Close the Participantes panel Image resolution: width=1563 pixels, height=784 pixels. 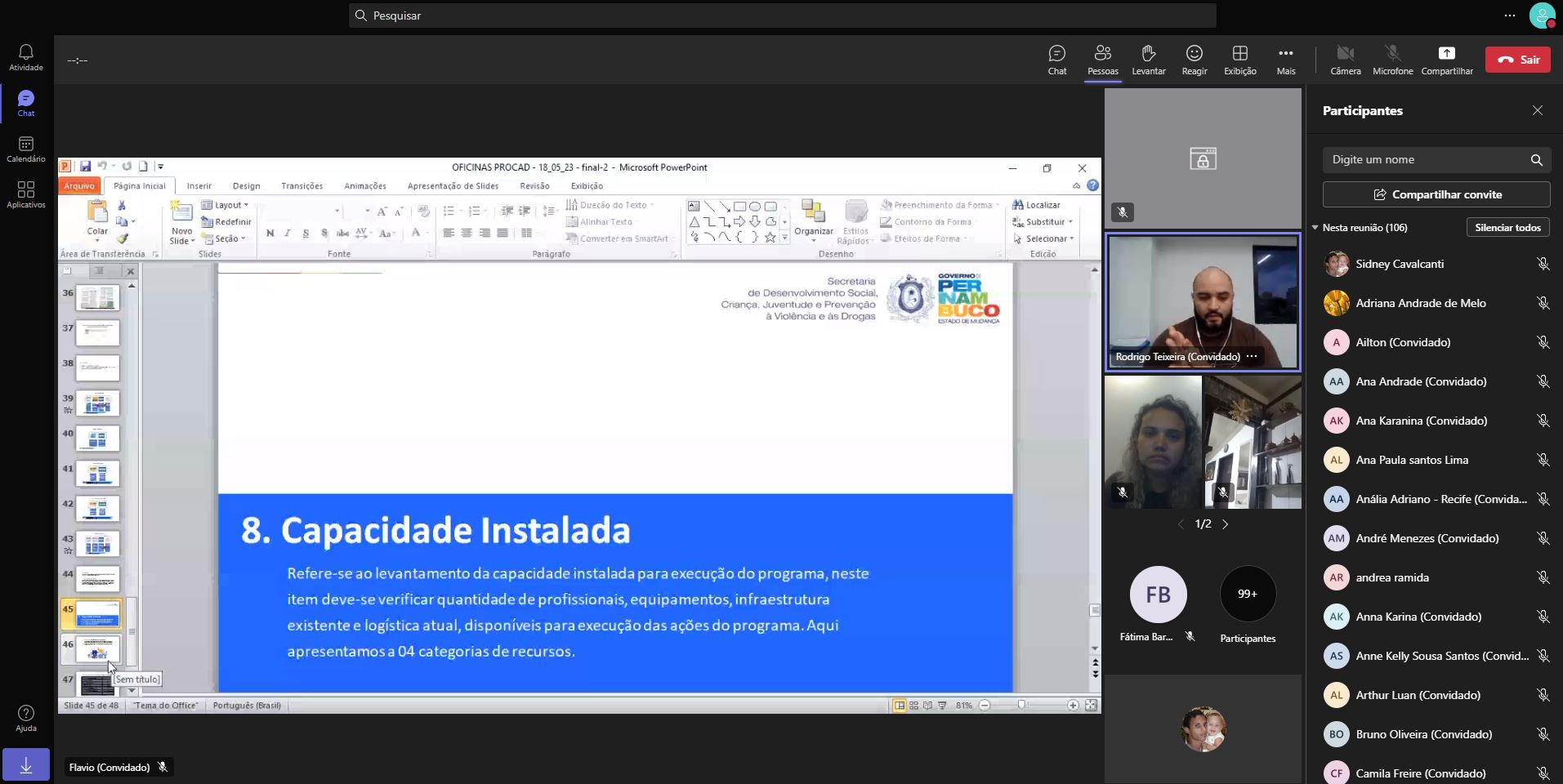coord(1537,110)
